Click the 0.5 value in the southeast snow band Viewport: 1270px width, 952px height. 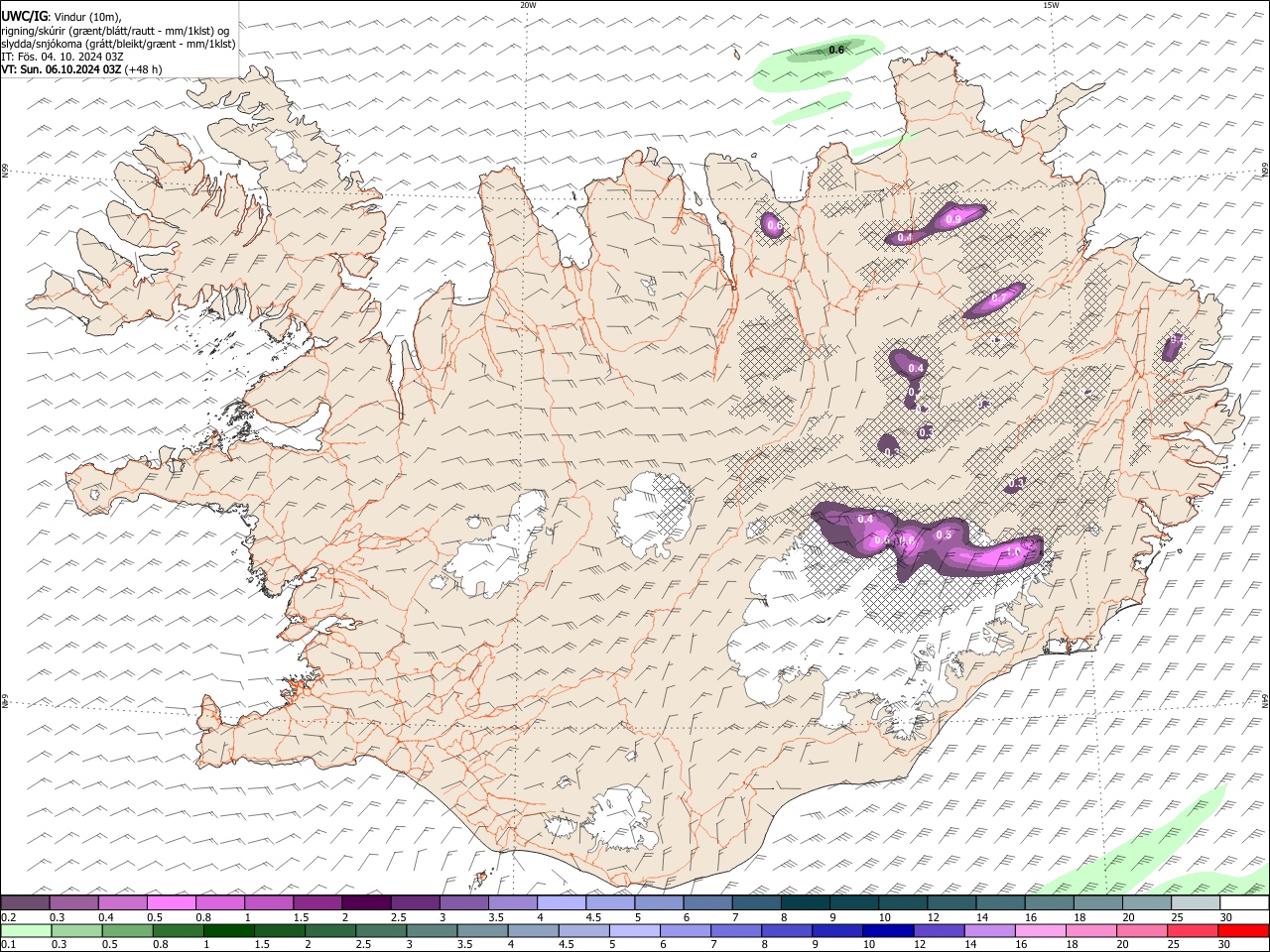(944, 535)
